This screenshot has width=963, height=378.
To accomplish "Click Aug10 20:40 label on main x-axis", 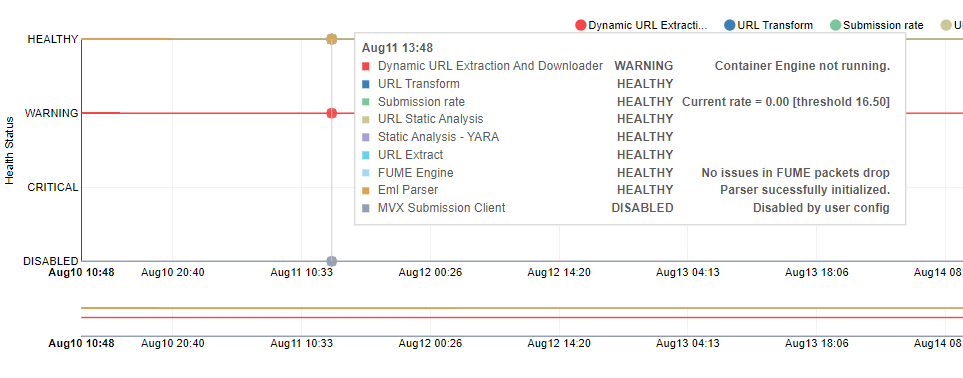I will pyautogui.click(x=173, y=272).
